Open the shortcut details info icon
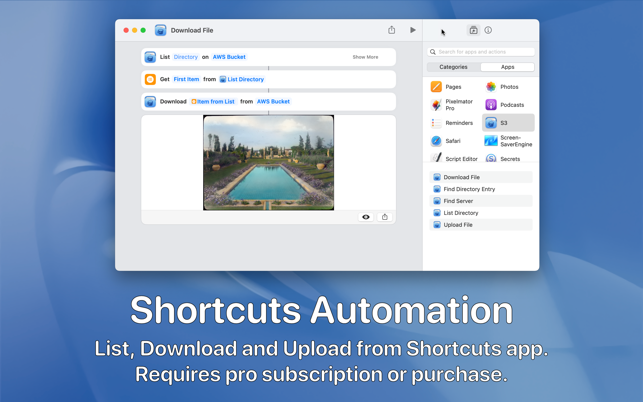The image size is (643, 402). 488,30
